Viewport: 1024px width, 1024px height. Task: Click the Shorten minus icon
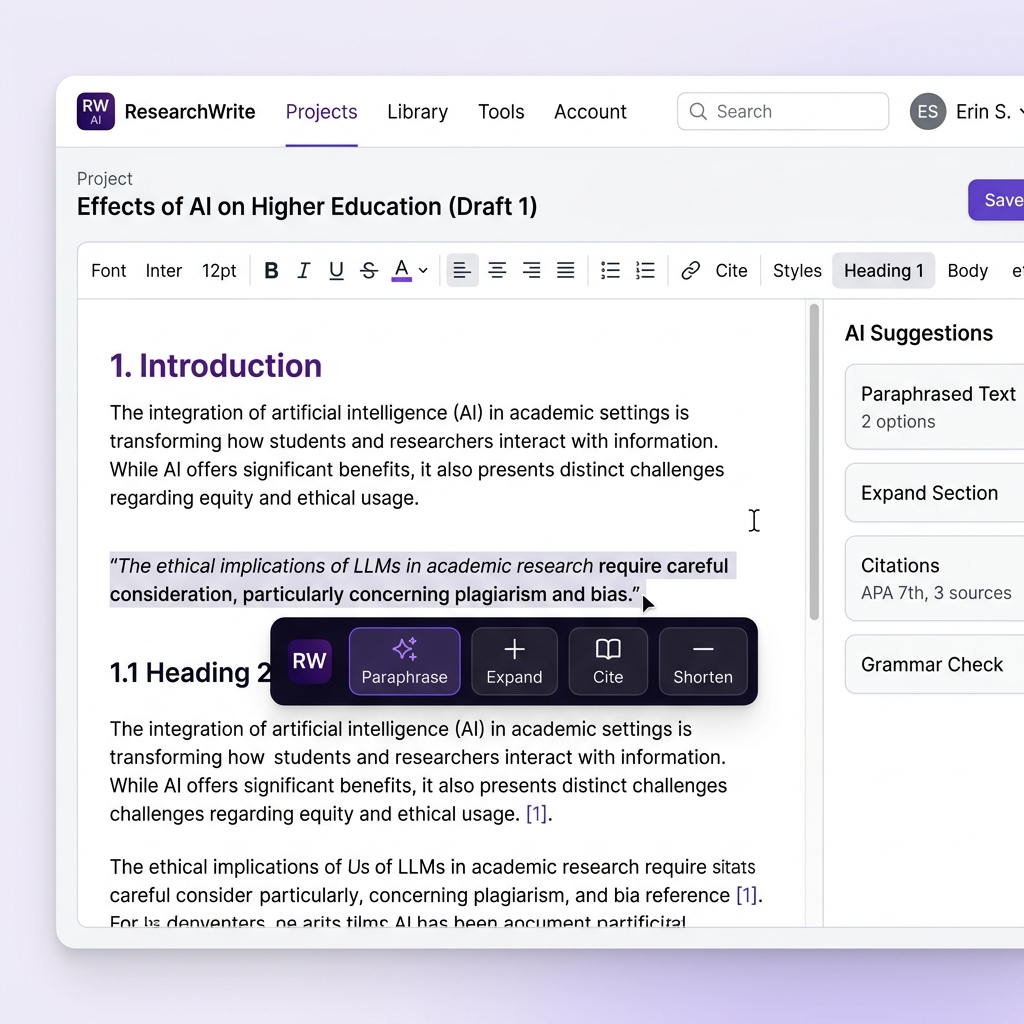703,648
